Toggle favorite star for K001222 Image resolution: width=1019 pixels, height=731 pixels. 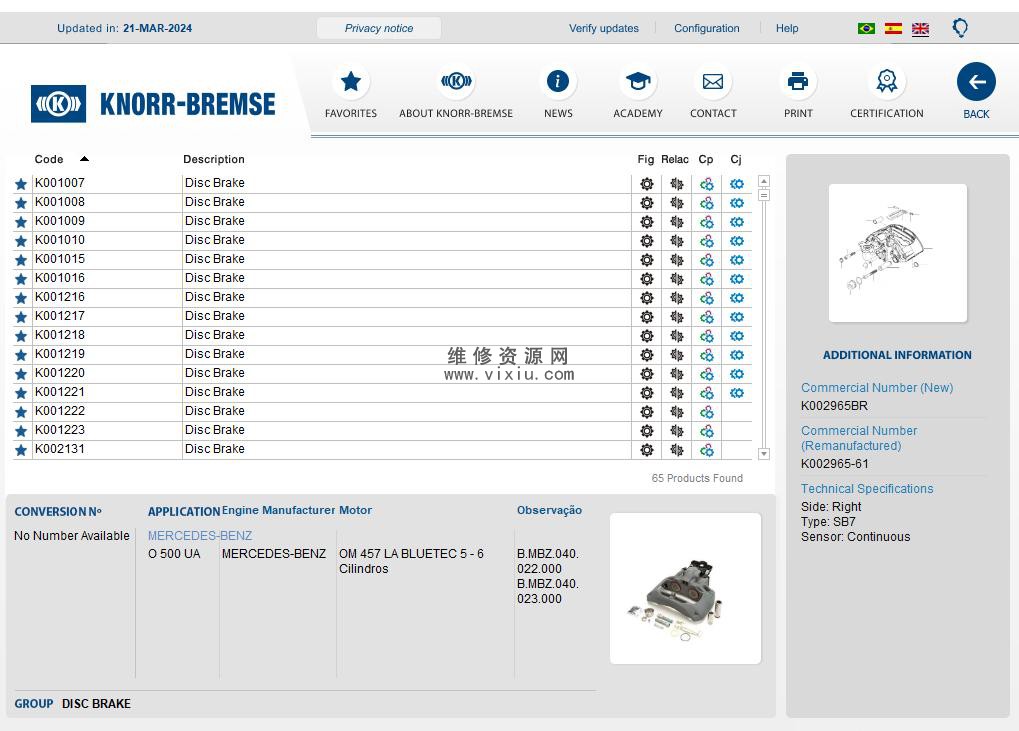pos(21,412)
